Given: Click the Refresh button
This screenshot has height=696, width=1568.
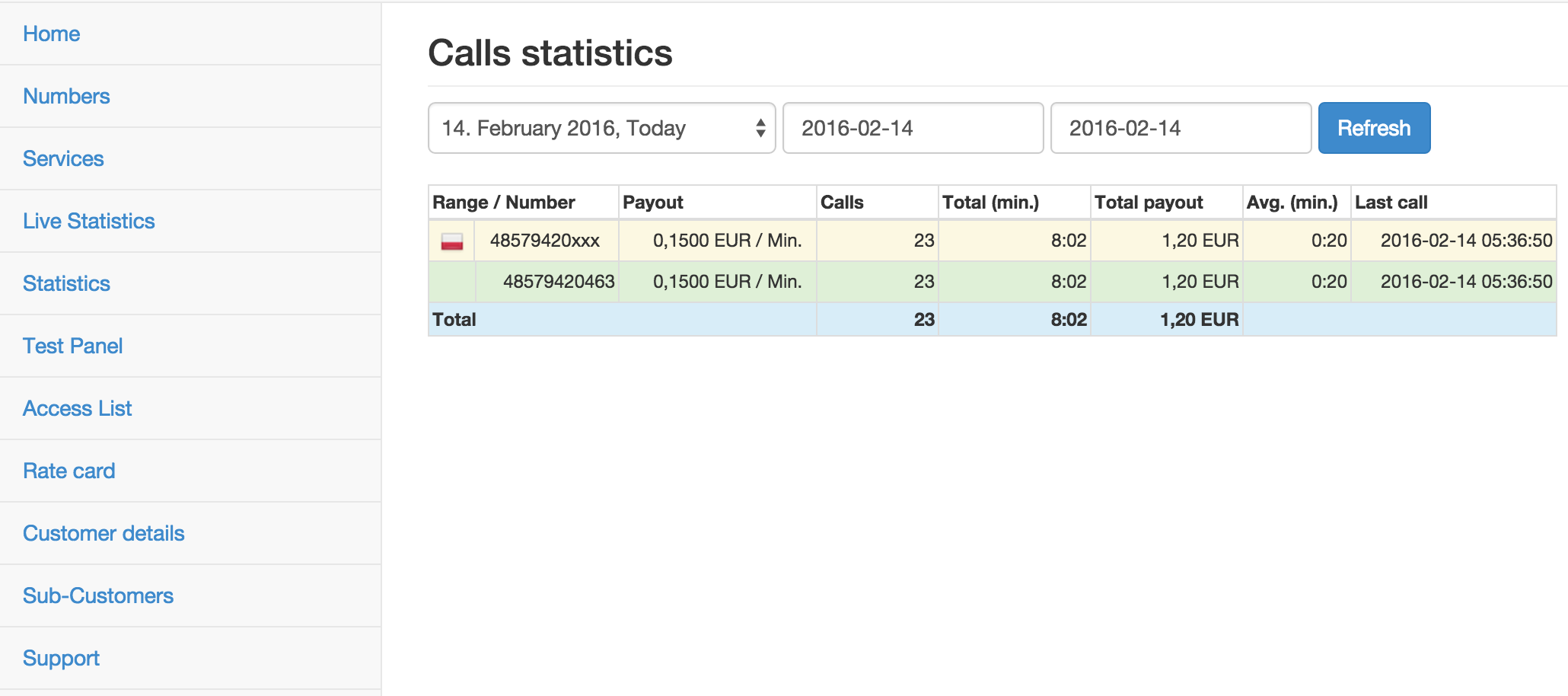Looking at the screenshot, I should [1374, 128].
